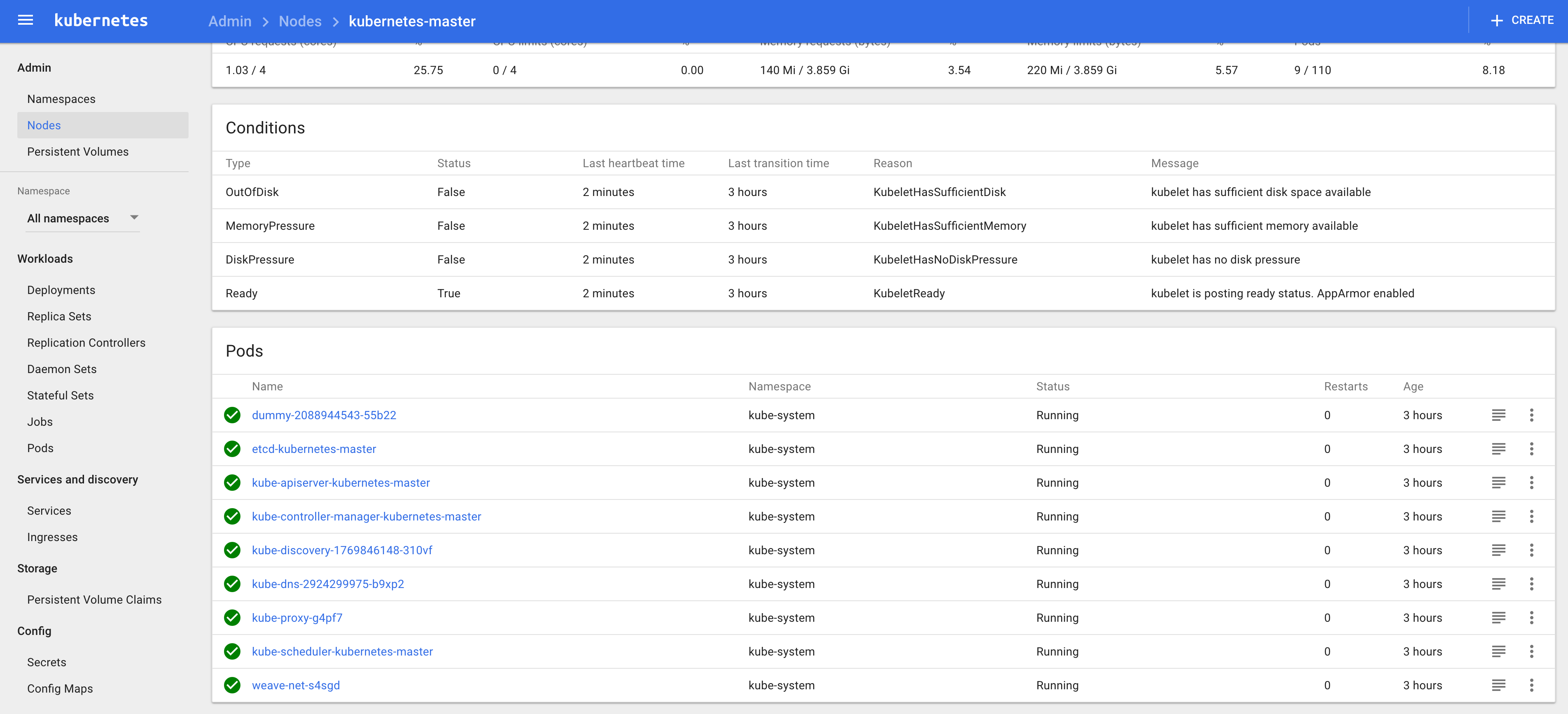The height and width of the screenshot is (714, 1568).
Task: Open Persistent Volumes in the sidebar
Action: [78, 152]
